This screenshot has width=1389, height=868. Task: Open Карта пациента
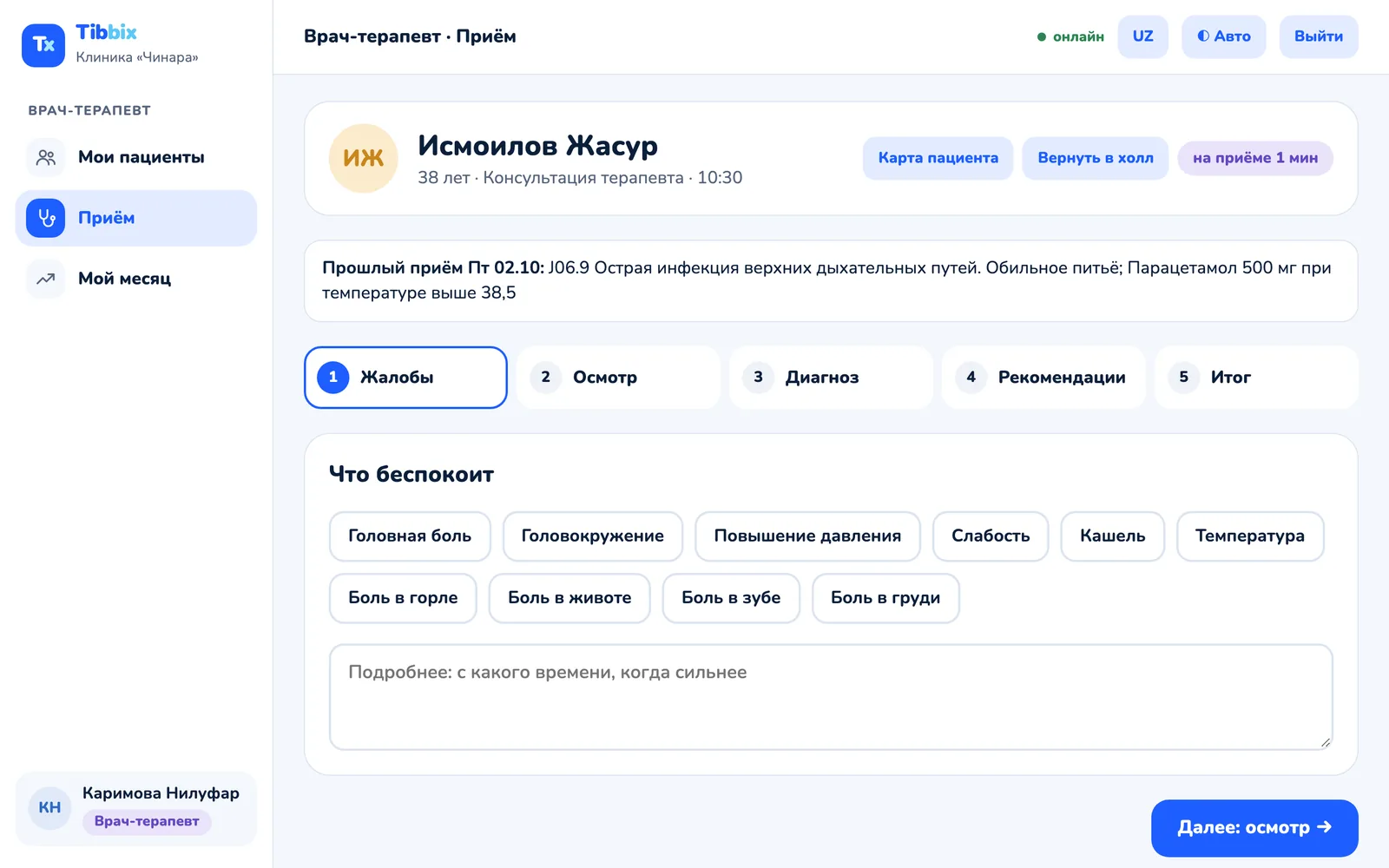[x=938, y=158]
